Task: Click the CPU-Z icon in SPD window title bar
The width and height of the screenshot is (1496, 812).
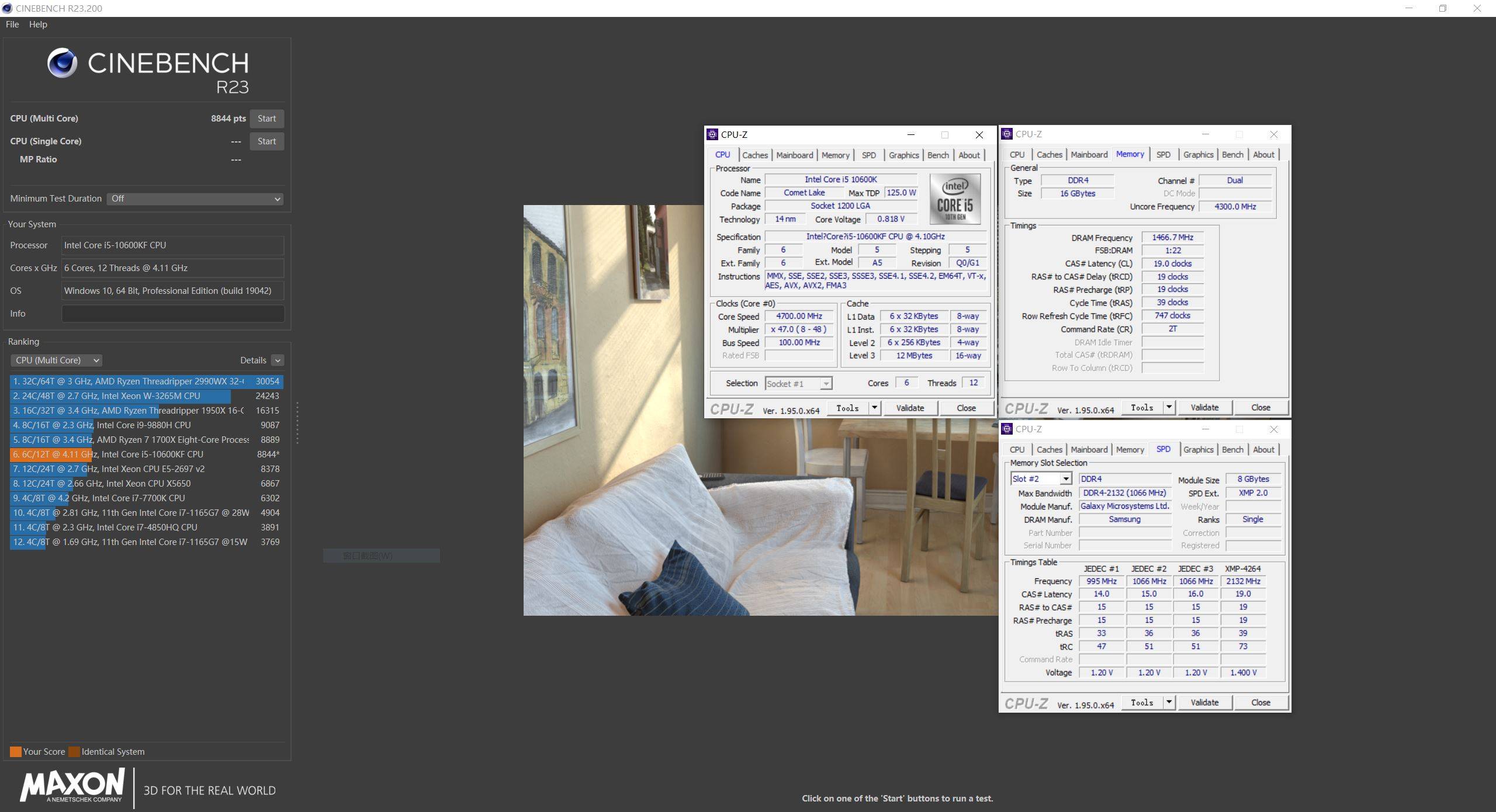Action: tap(1006, 429)
